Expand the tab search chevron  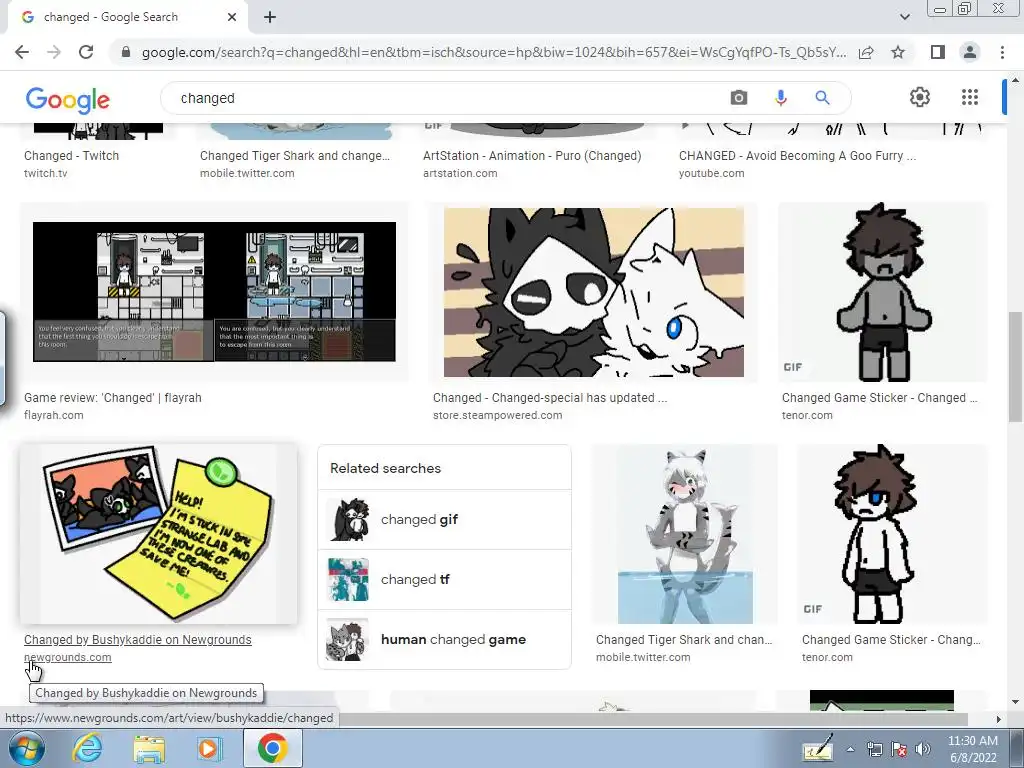click(x=904, y=17)
